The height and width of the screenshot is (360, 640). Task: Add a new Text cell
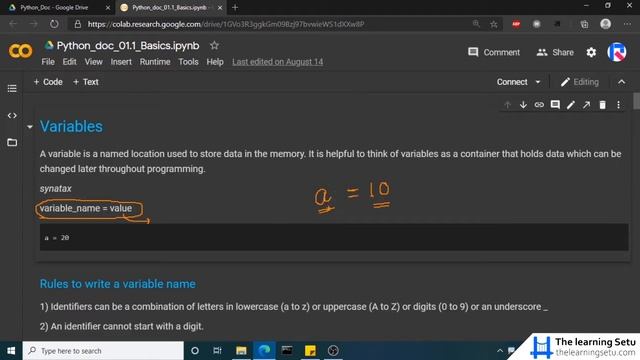click(x=86, y=82)
